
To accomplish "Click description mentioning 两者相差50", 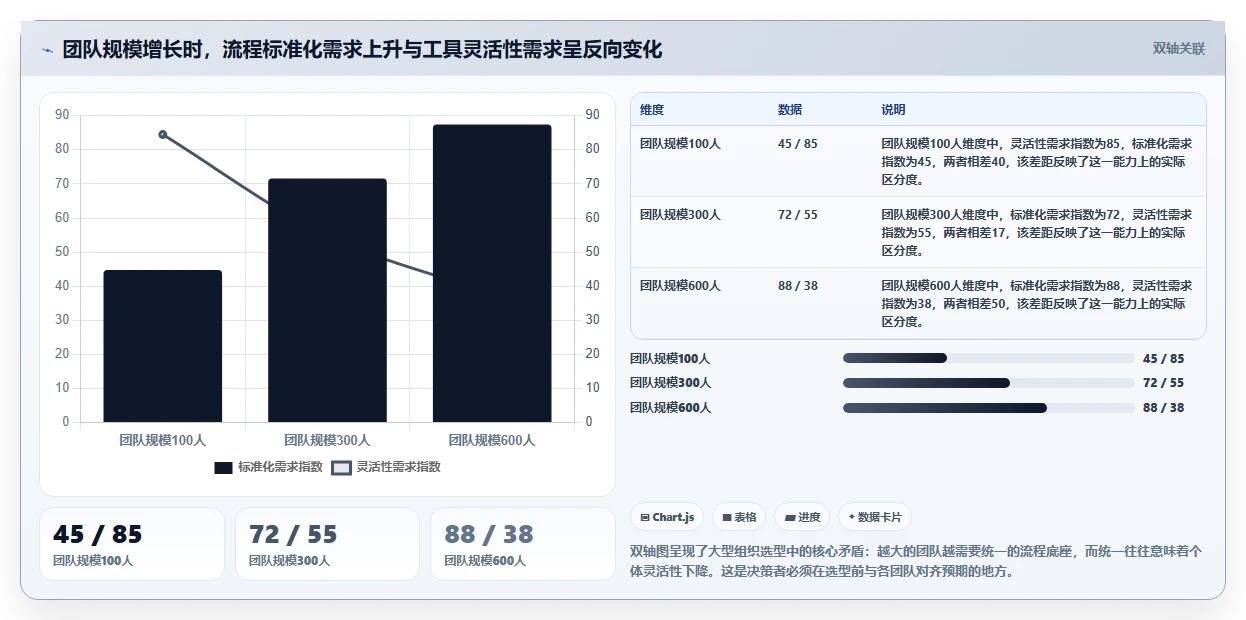I will (1036, 304).
